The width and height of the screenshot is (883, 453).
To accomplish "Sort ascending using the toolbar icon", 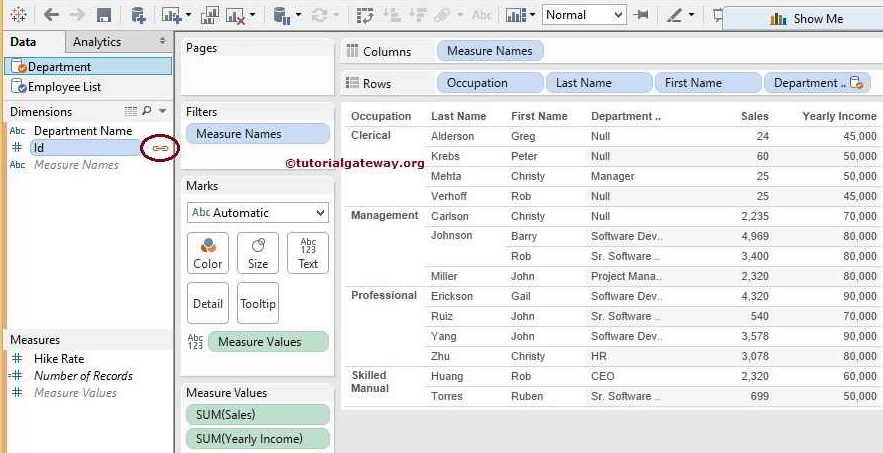I will coord(391,15).
